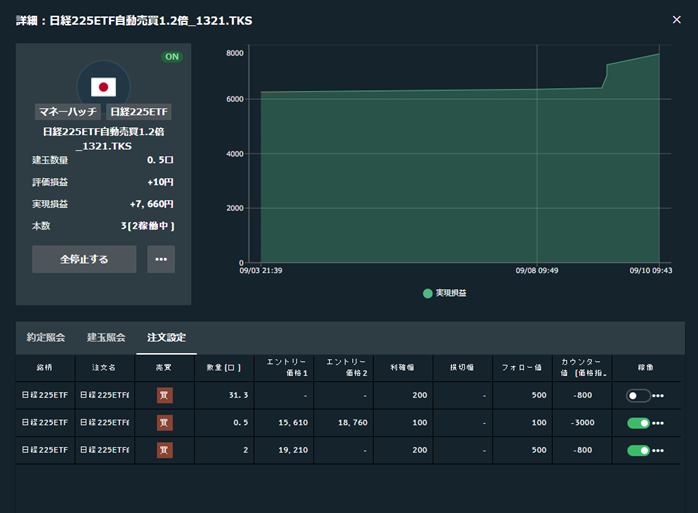
Task: Click the 売買 column header
Action: coord(164,367)
